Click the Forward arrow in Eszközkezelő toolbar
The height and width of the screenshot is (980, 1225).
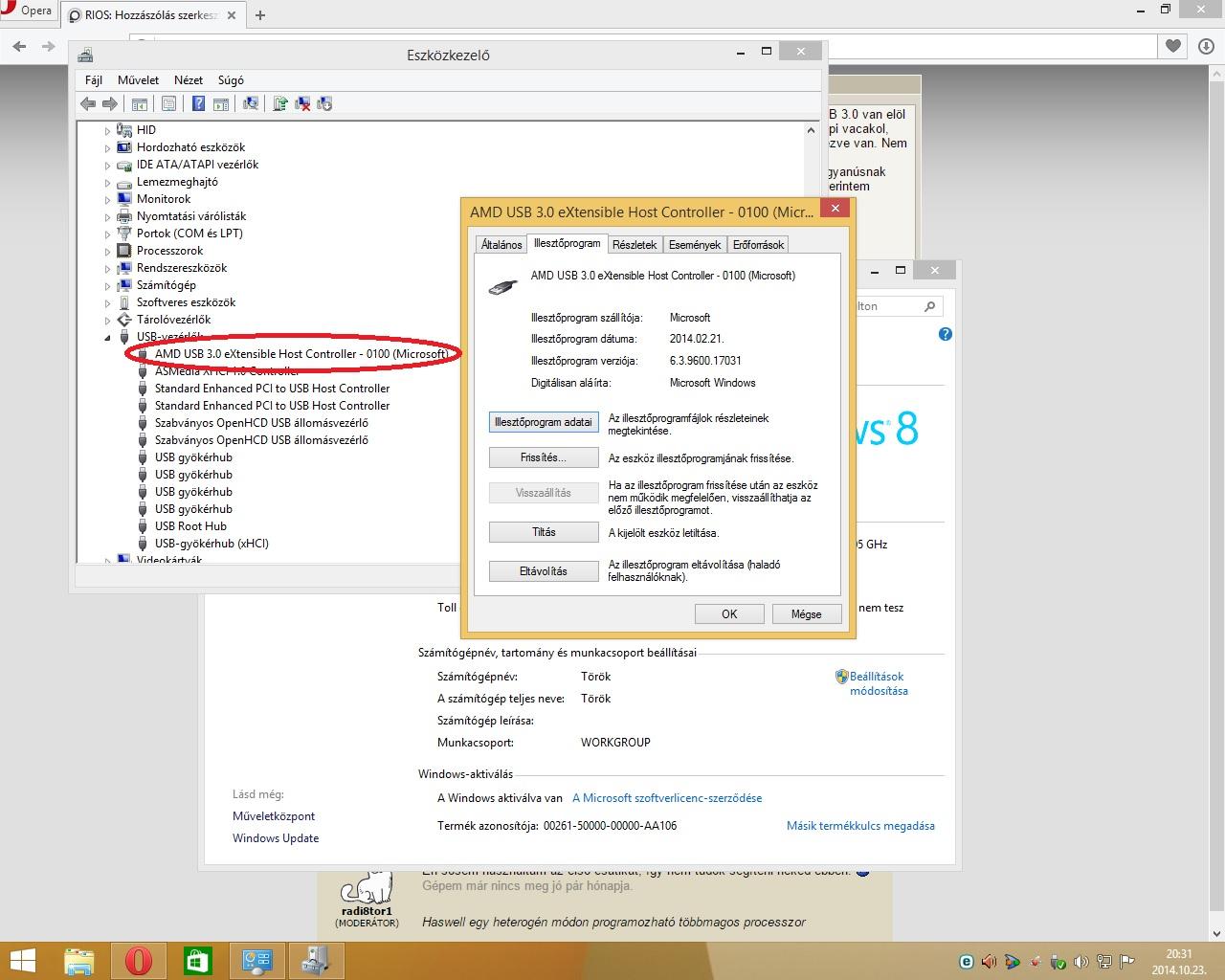pos(110,103)
